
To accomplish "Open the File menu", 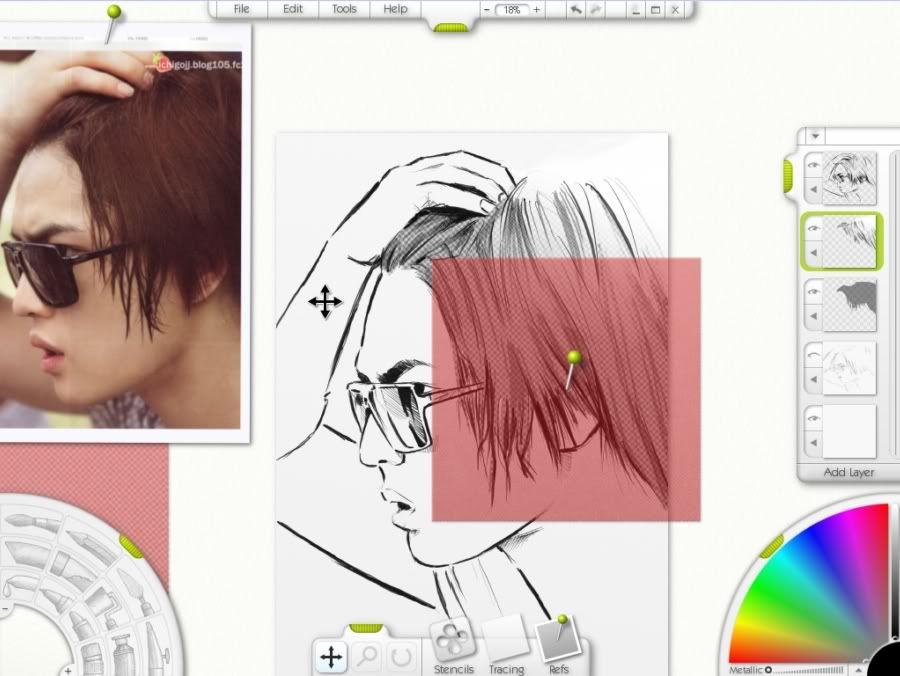I will [242, 9].
